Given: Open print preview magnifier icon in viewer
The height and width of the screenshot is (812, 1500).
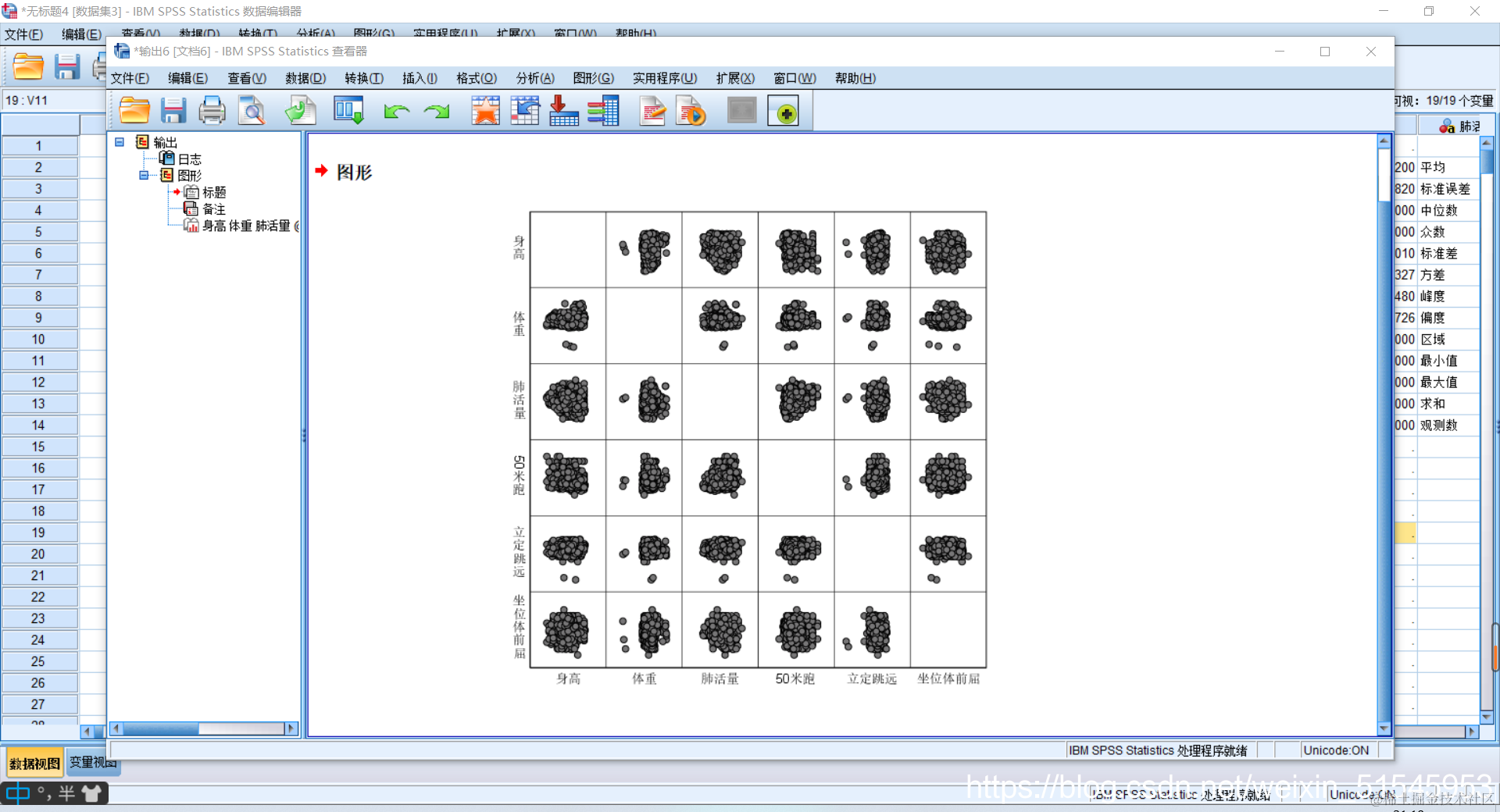Looking at the screenshot, I should [252, 111].
